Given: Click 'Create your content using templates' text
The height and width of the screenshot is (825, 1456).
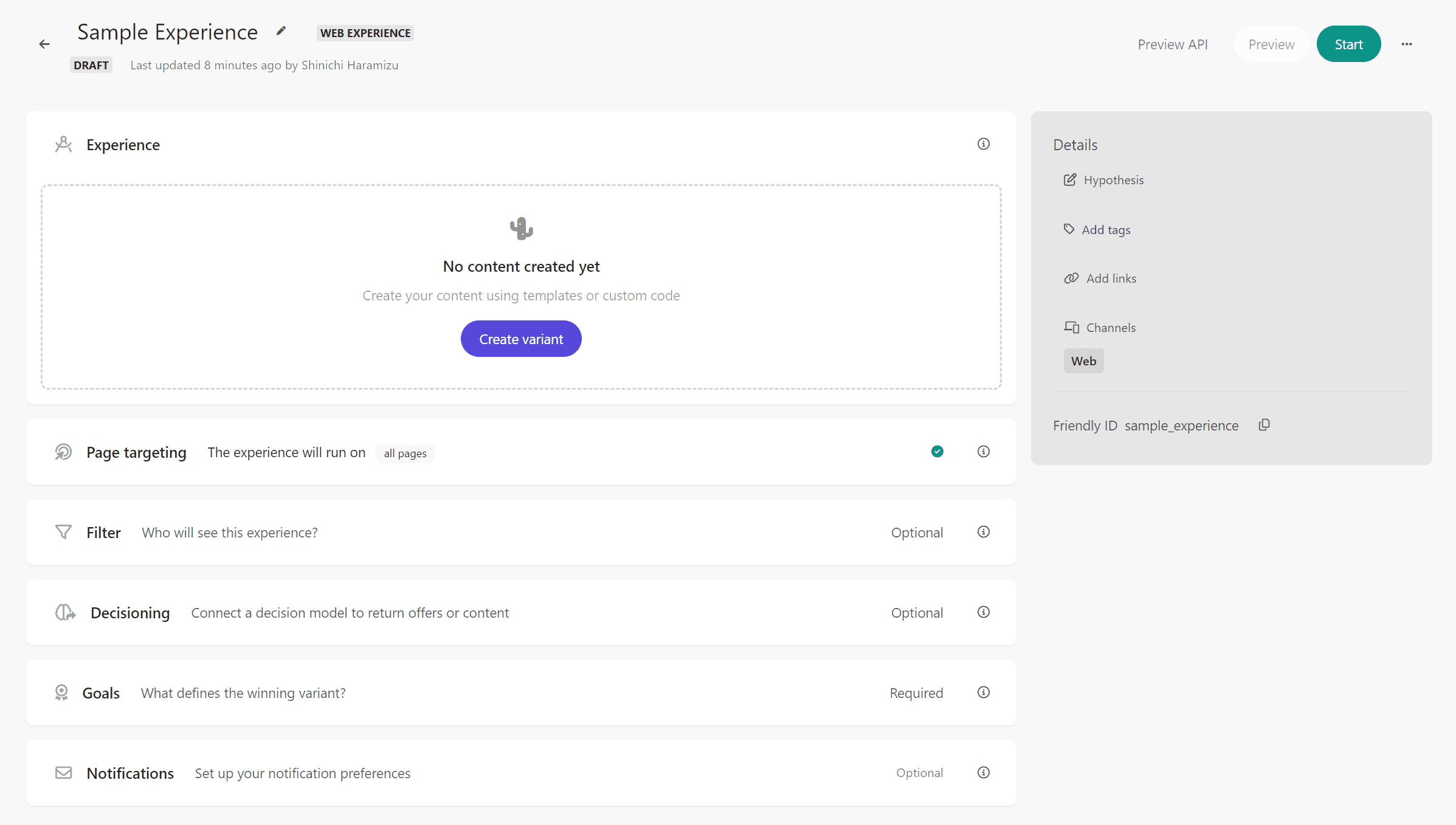Looking at the screenshot, I should tap(521, 295).
